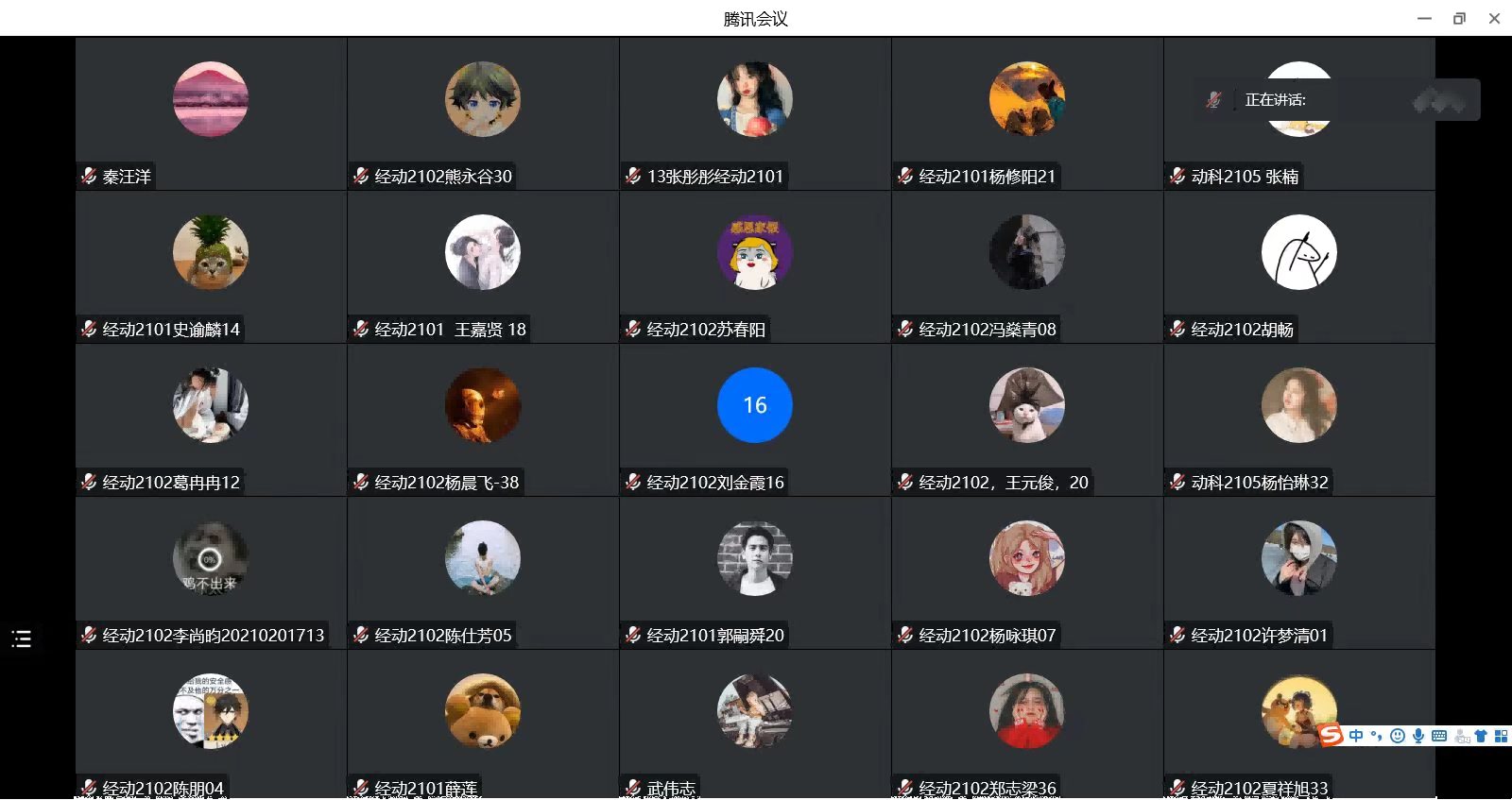
Task: Click 经动2102杨咏琪07 name label
Action: click(987, 636)
